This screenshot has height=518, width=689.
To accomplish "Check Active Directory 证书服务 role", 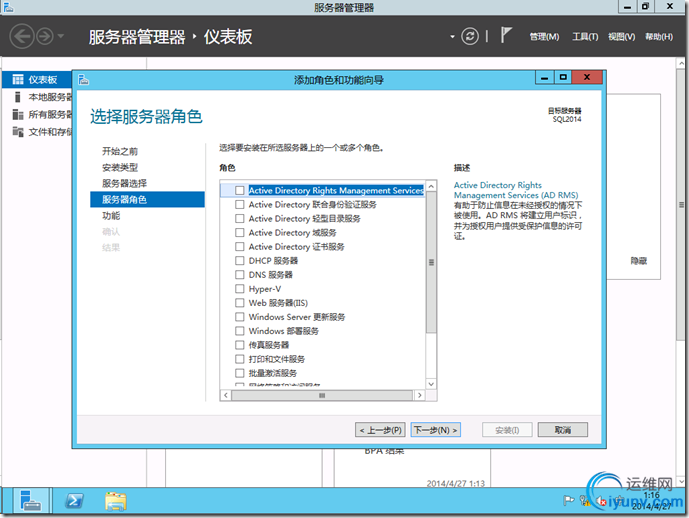I will 239,246.
